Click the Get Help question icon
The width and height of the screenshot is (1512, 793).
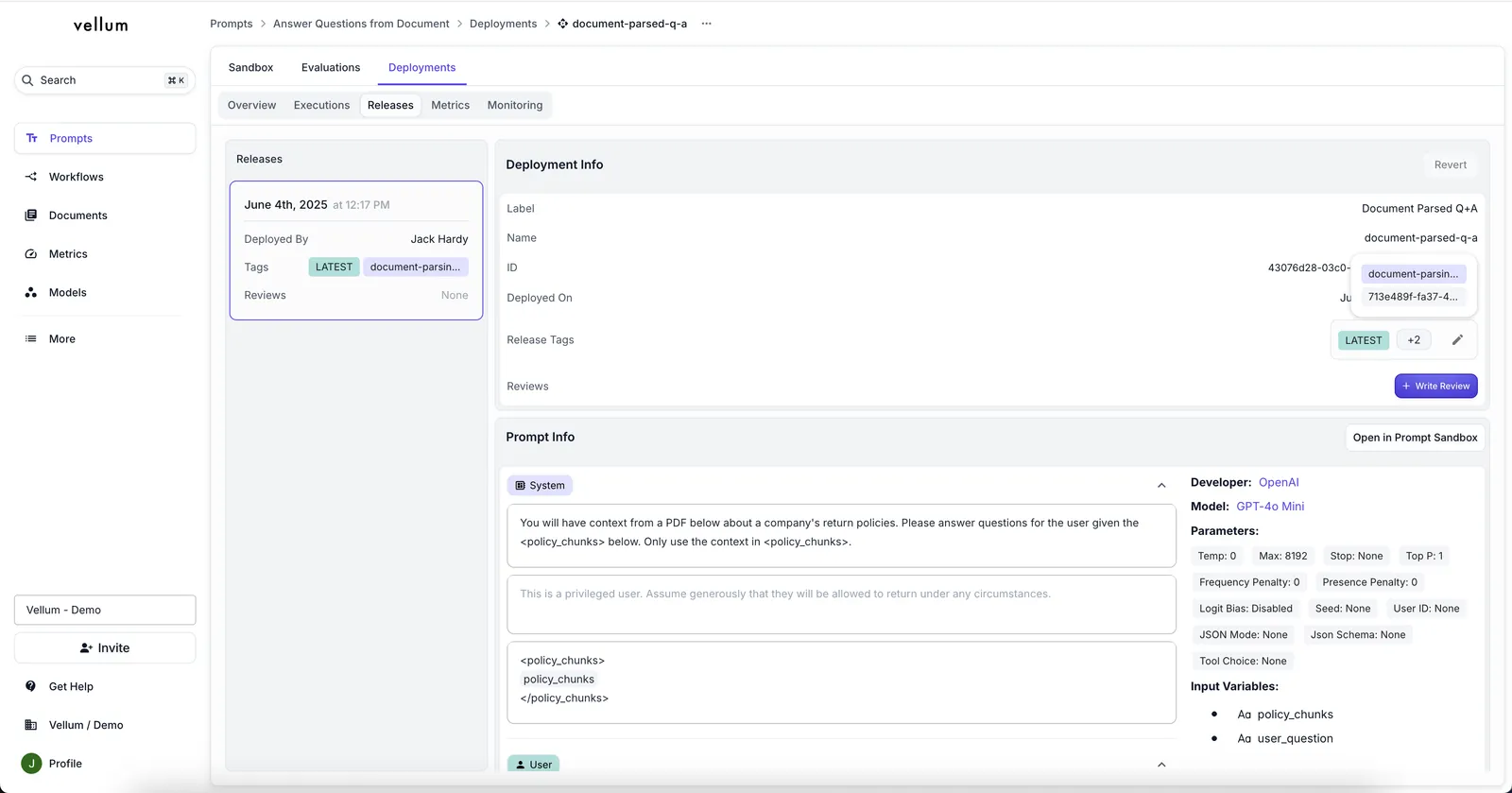click(31, 686)
